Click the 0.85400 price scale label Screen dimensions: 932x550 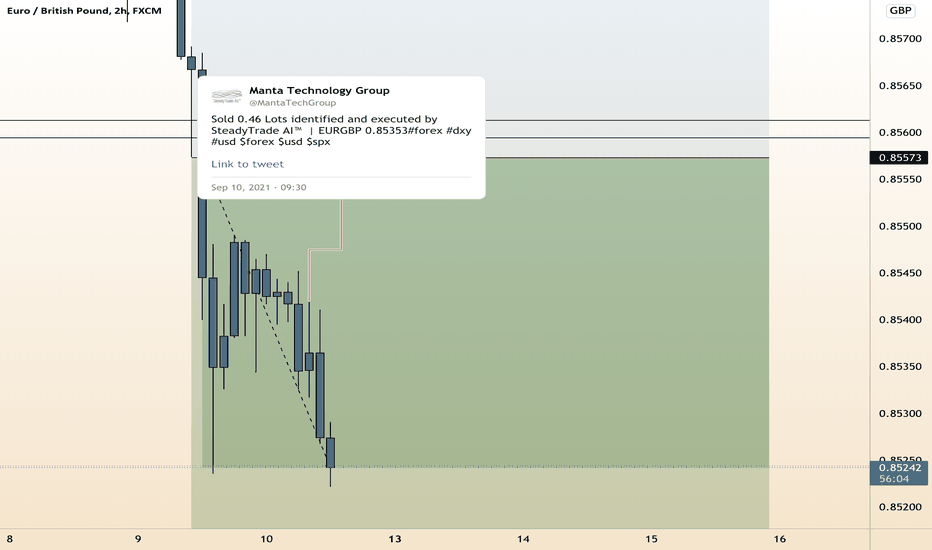(x=900, y=320)
